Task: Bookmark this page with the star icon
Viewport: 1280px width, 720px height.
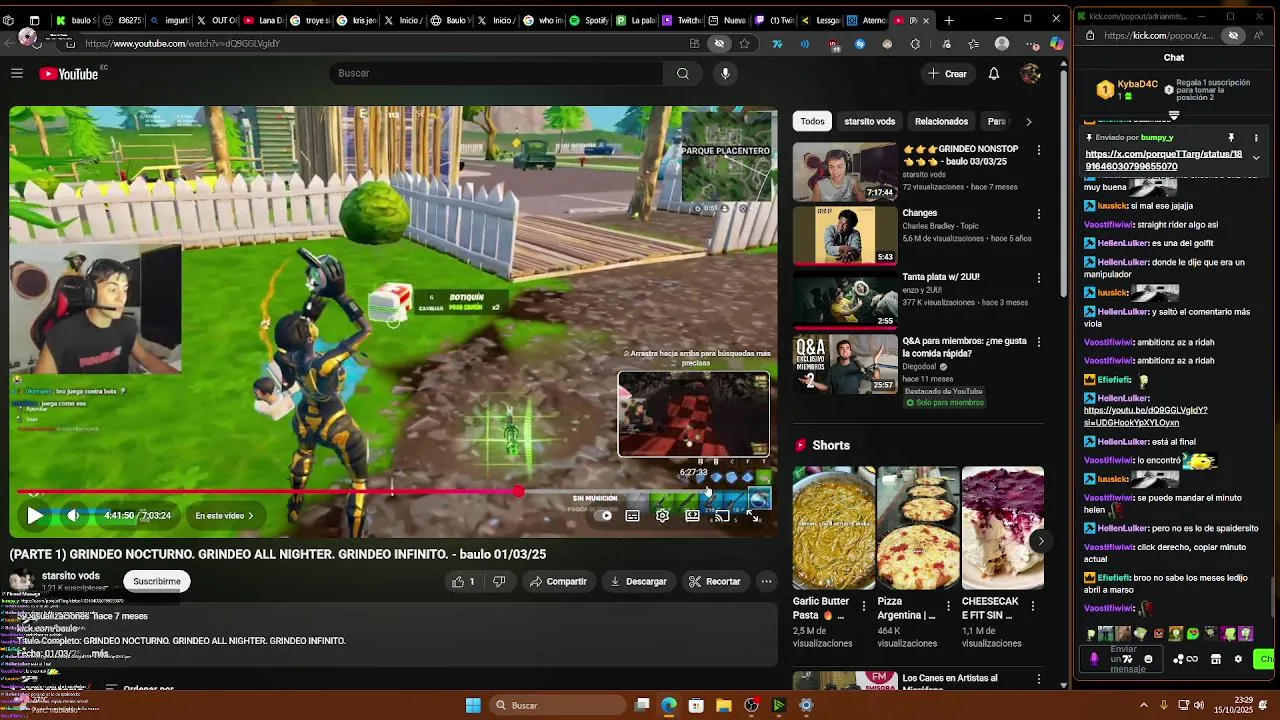Action: click(x=744, y=43)
